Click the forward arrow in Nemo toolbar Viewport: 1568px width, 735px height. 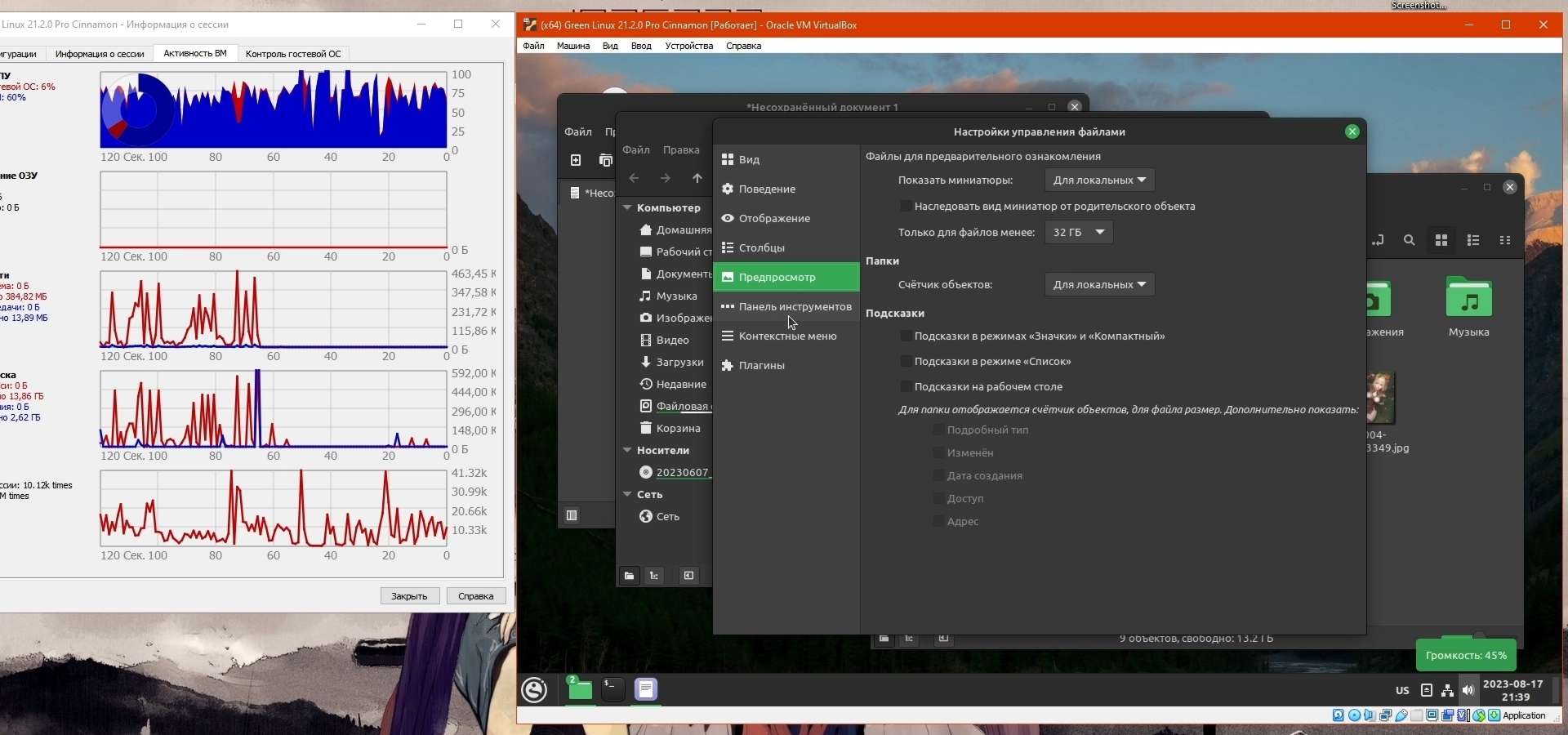pyautogui.click(x=666, y=178)
